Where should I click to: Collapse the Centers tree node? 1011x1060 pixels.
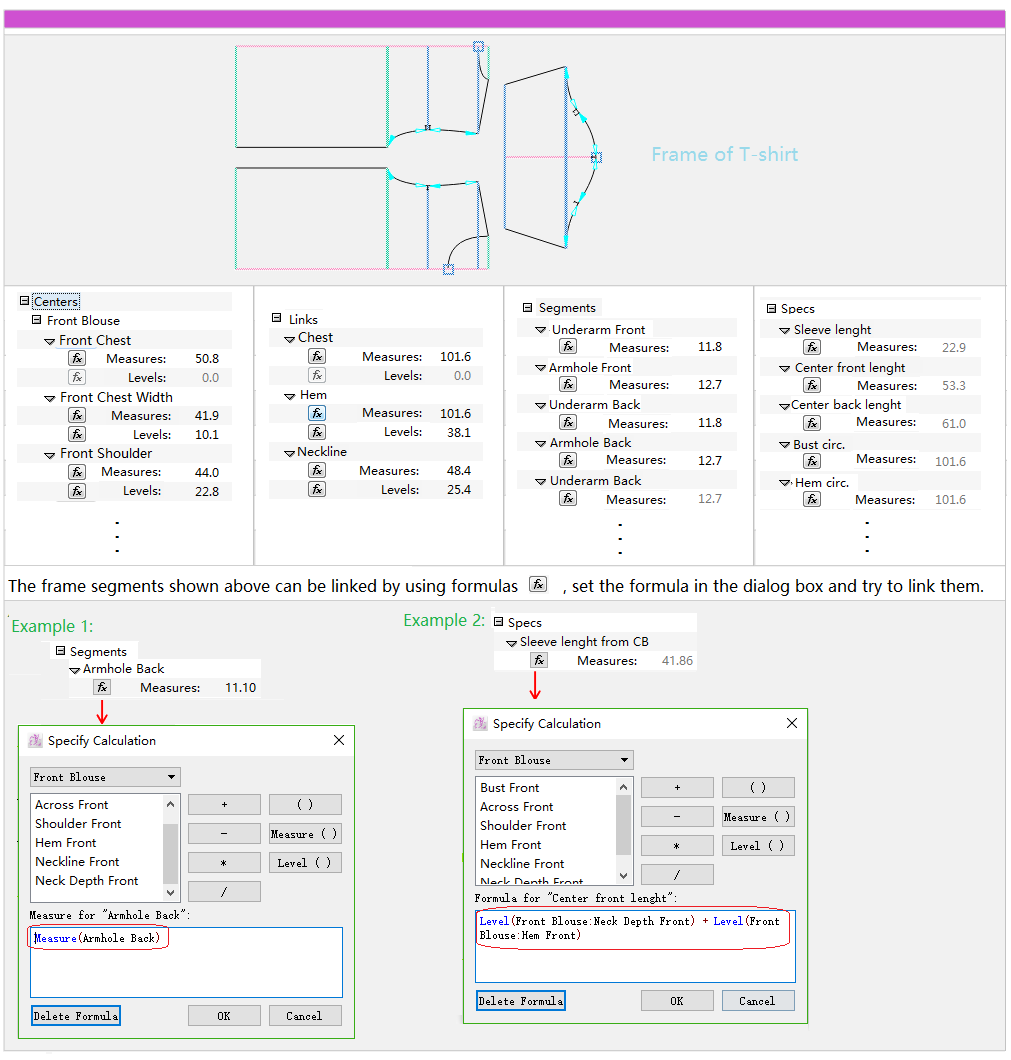click(25, 301)
